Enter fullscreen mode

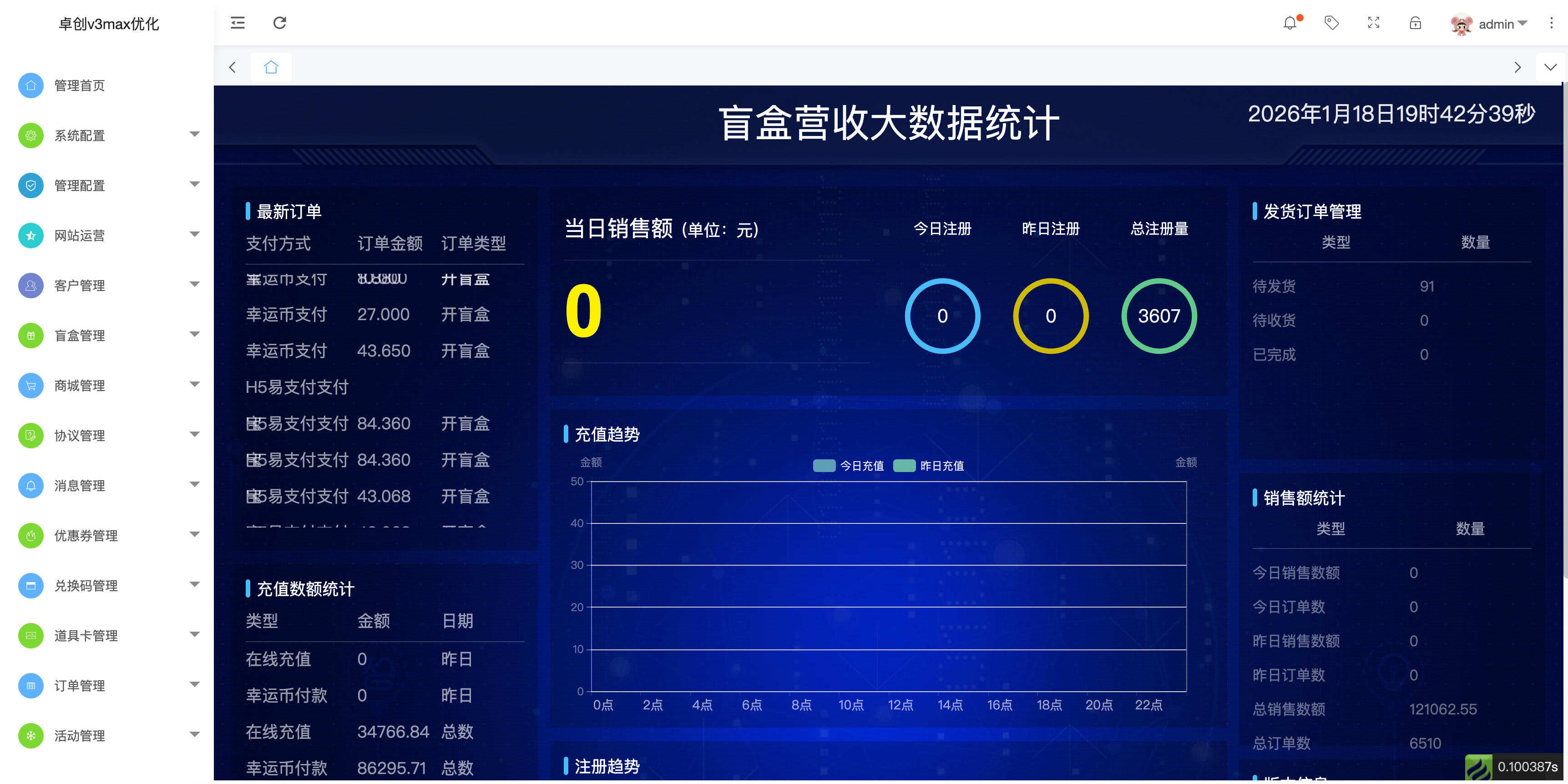pos(1373,23)
